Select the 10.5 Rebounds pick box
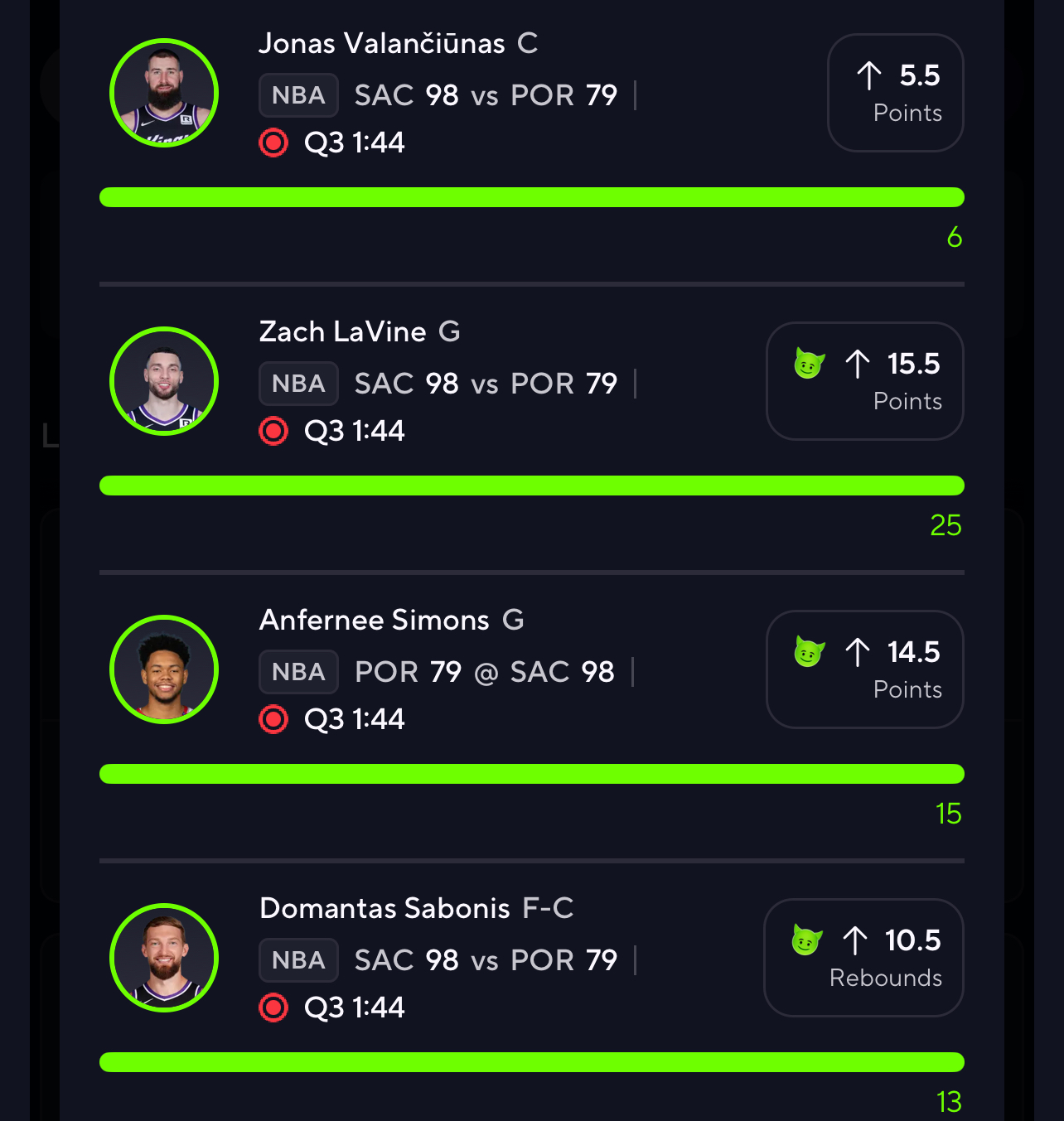The image size is (1064, 1121). (863, 958)
